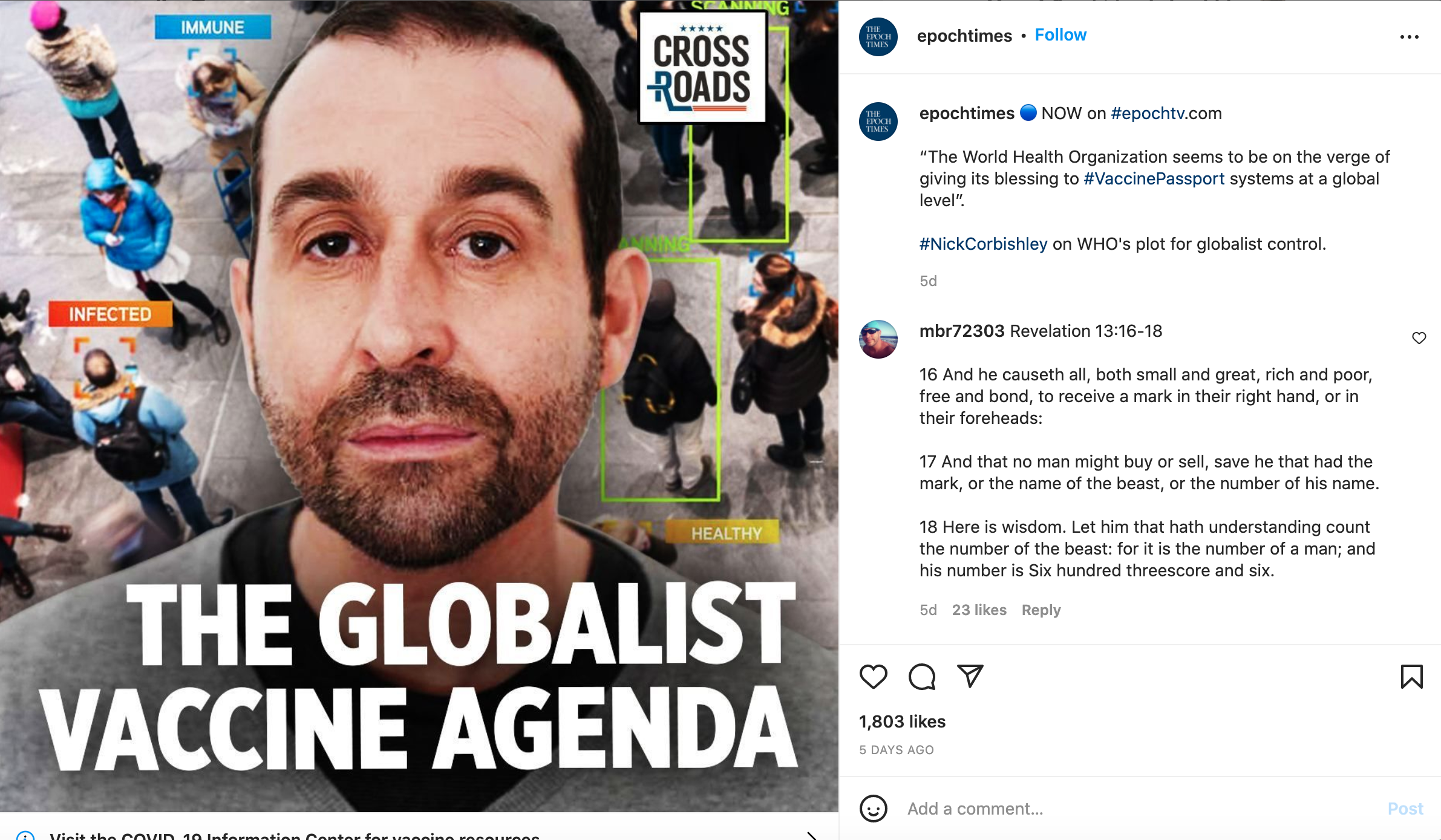Save the post with the bookmark icon
Image resolution: width=1441 pixels, height=840 pixels.
(1411, 676)
